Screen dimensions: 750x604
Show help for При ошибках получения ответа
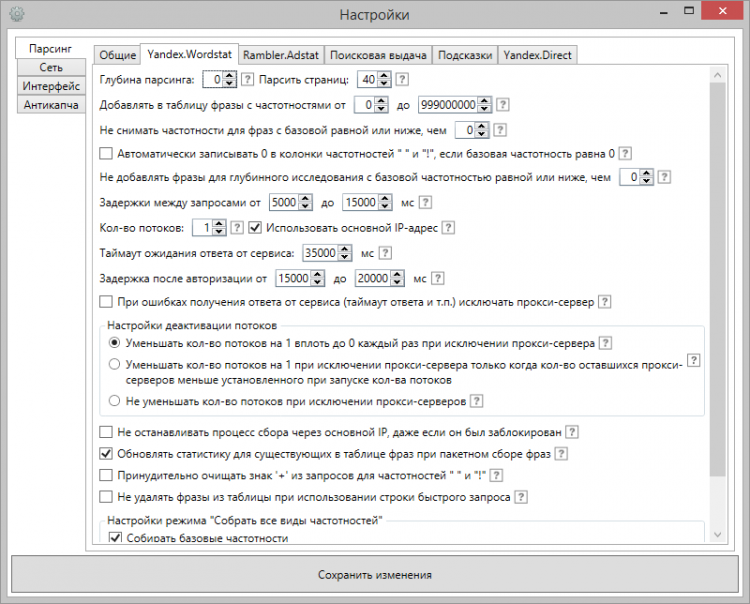pyautogui.click(x=605, y=302)
